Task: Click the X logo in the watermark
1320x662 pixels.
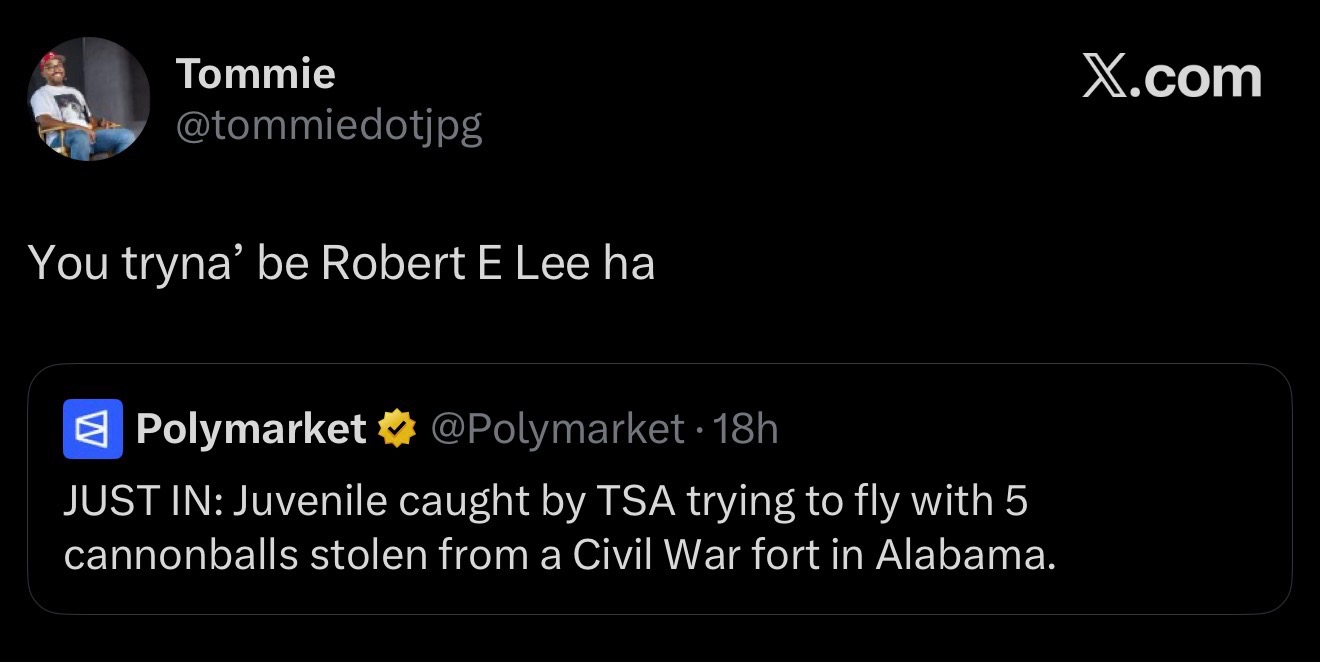Action: 1108,78
